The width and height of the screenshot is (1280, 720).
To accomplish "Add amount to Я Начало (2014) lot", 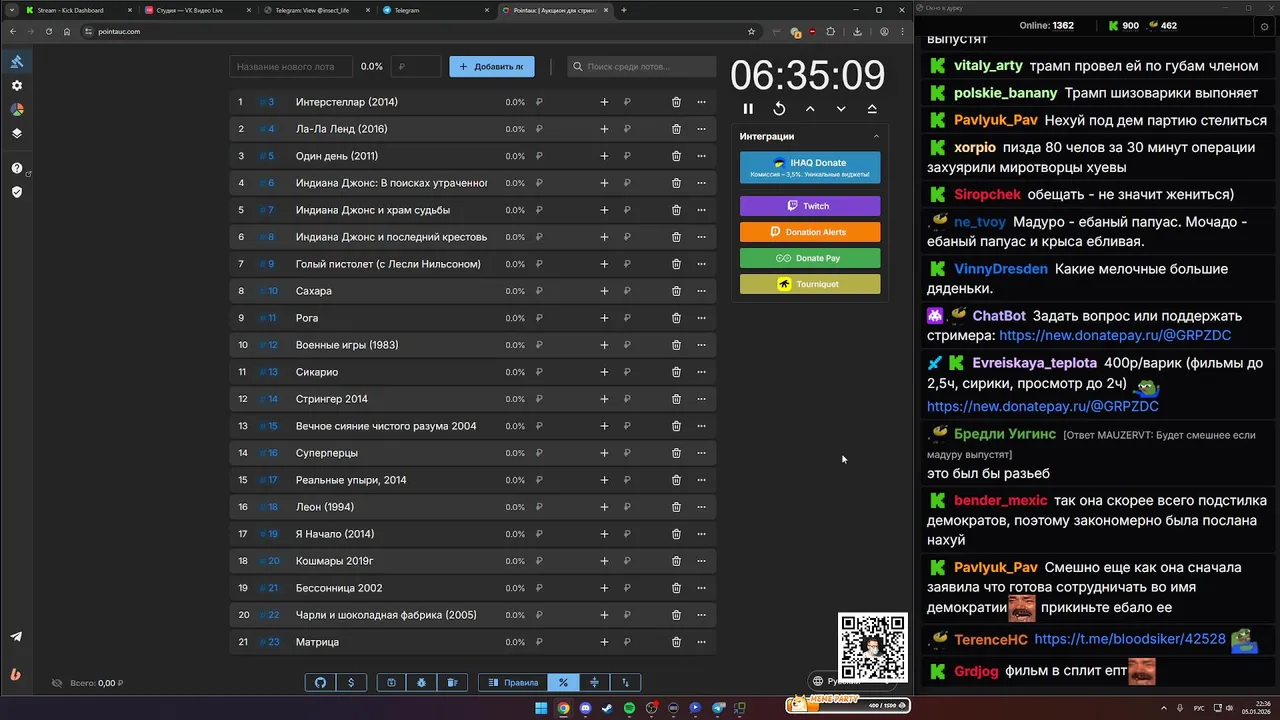I will click(604, 534).
